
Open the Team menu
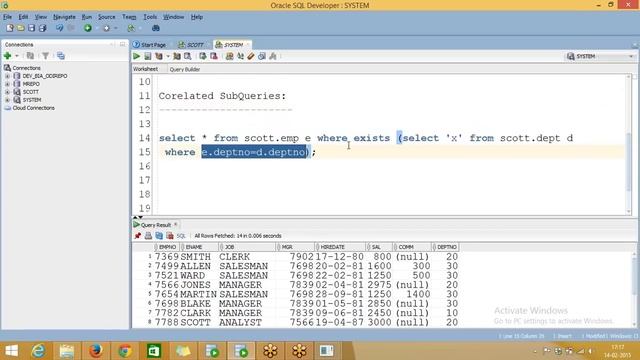pos(129,17)
